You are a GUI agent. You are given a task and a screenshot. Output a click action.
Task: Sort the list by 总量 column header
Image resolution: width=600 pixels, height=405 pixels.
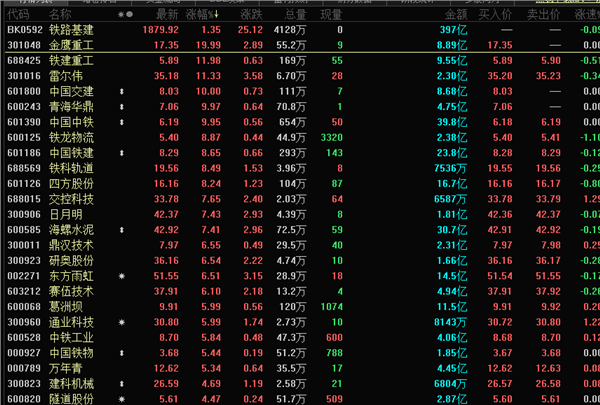click(x=295, y=16)
